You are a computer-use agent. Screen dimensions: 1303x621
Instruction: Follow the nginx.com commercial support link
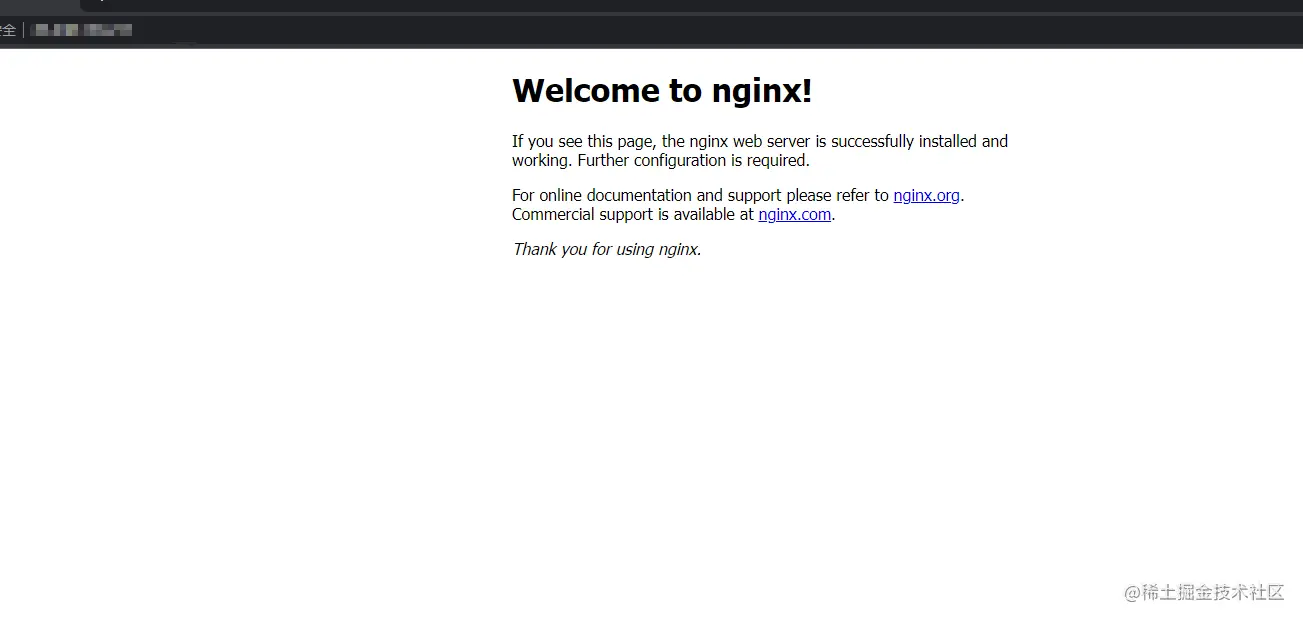point(794,214)
